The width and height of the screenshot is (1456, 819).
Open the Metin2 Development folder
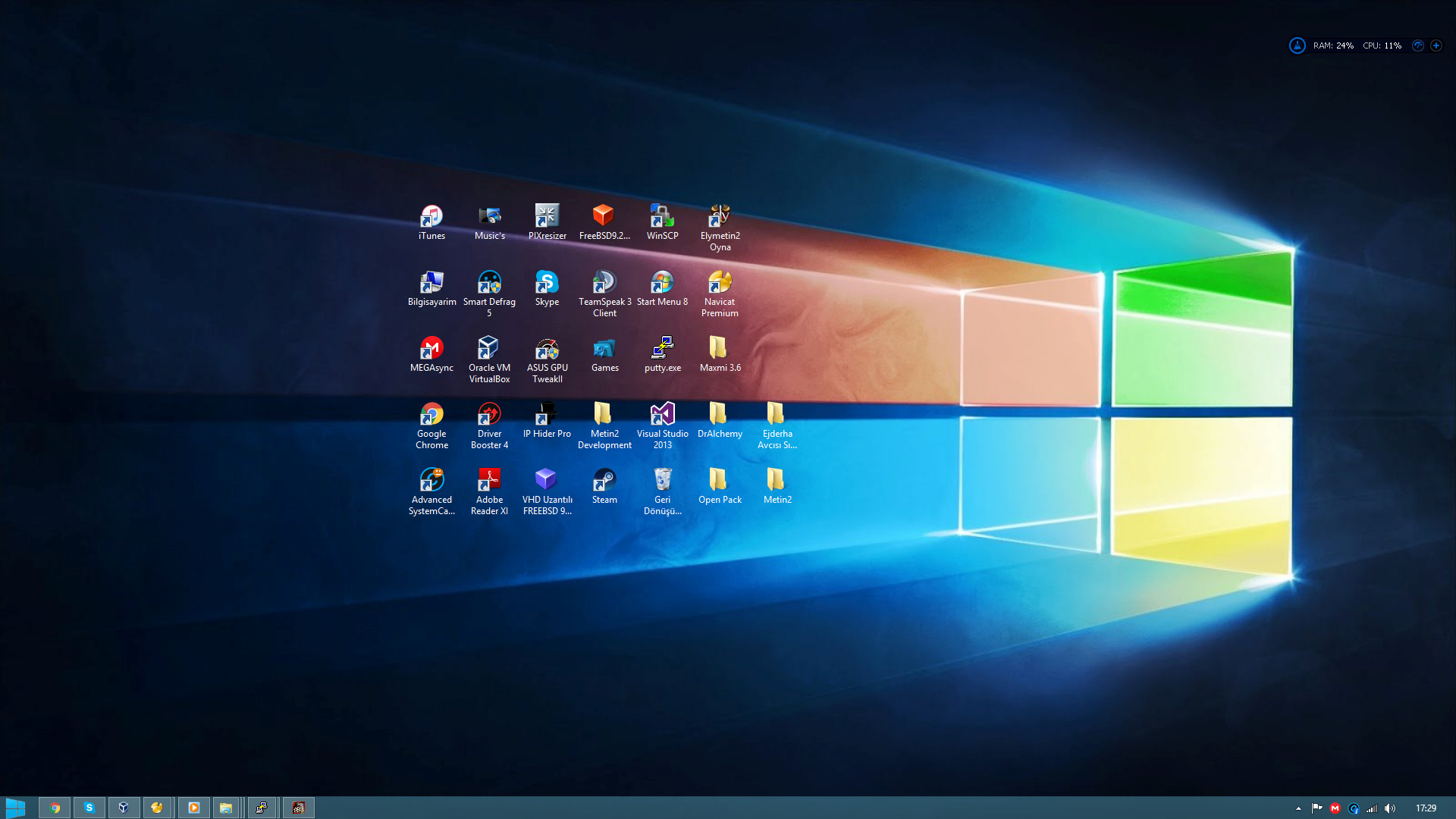[604, 425]
